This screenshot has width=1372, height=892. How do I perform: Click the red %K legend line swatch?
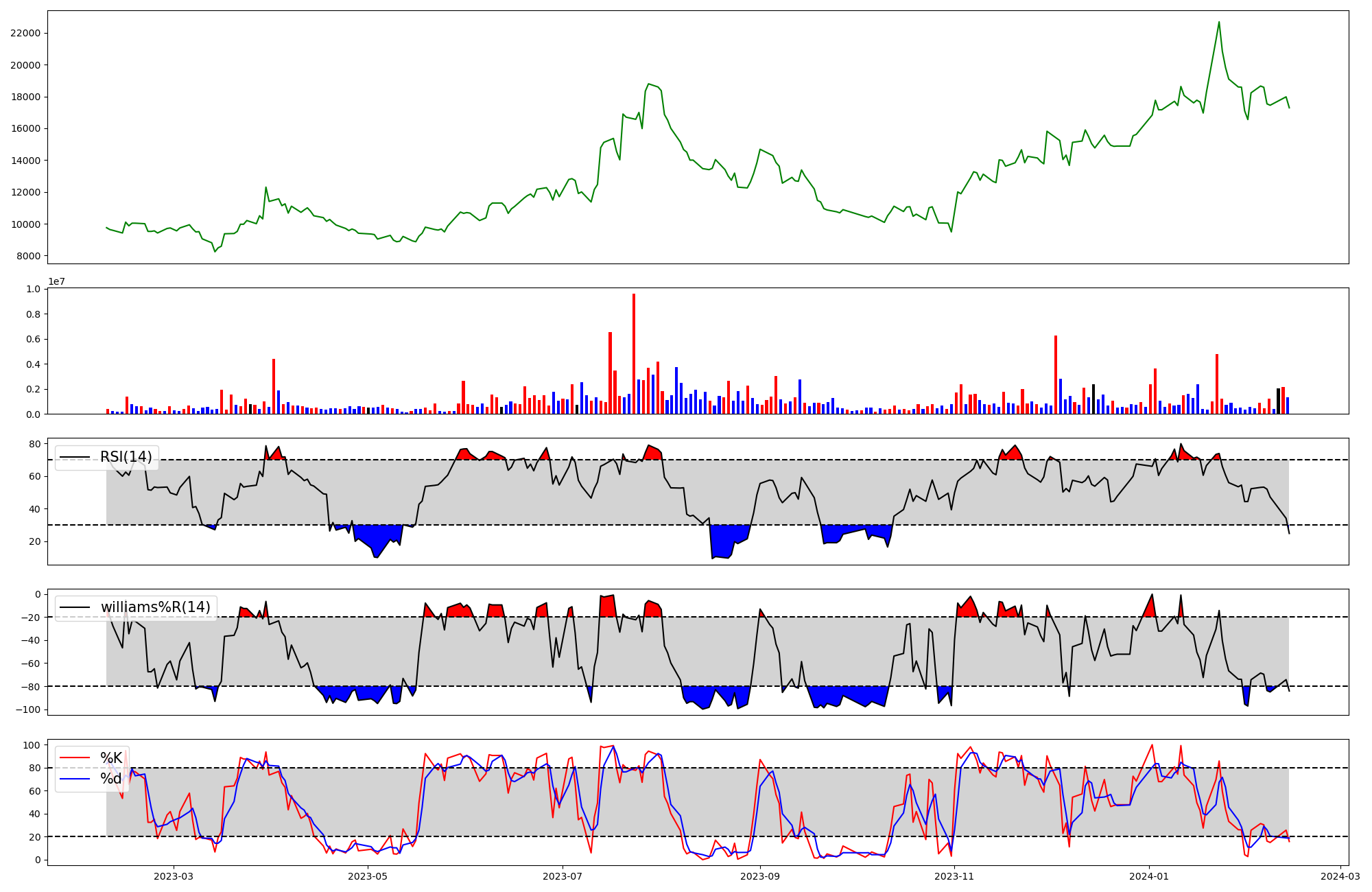tap(75, 758)
